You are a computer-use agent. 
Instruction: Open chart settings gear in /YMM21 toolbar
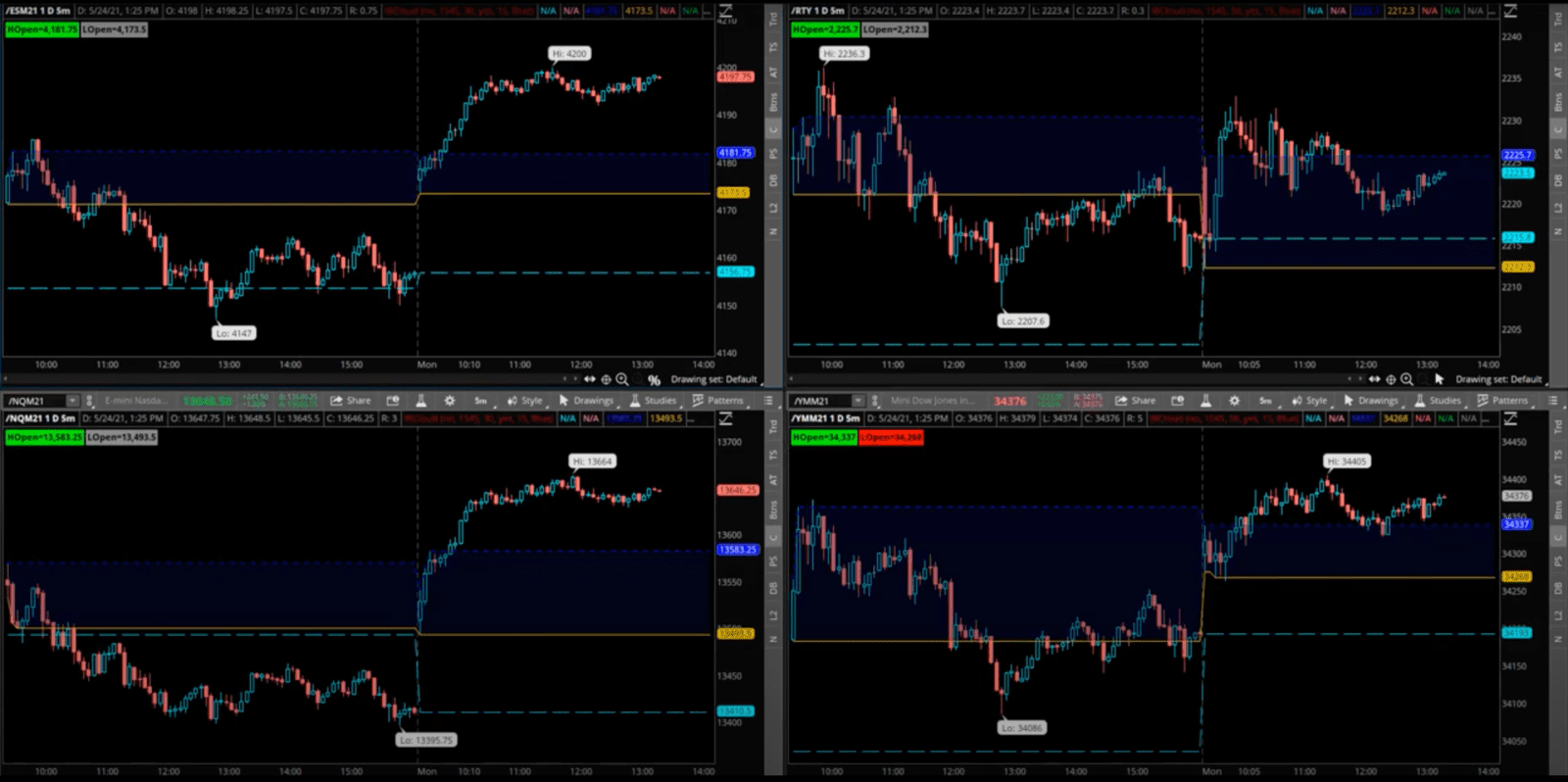pos(1234,401)
